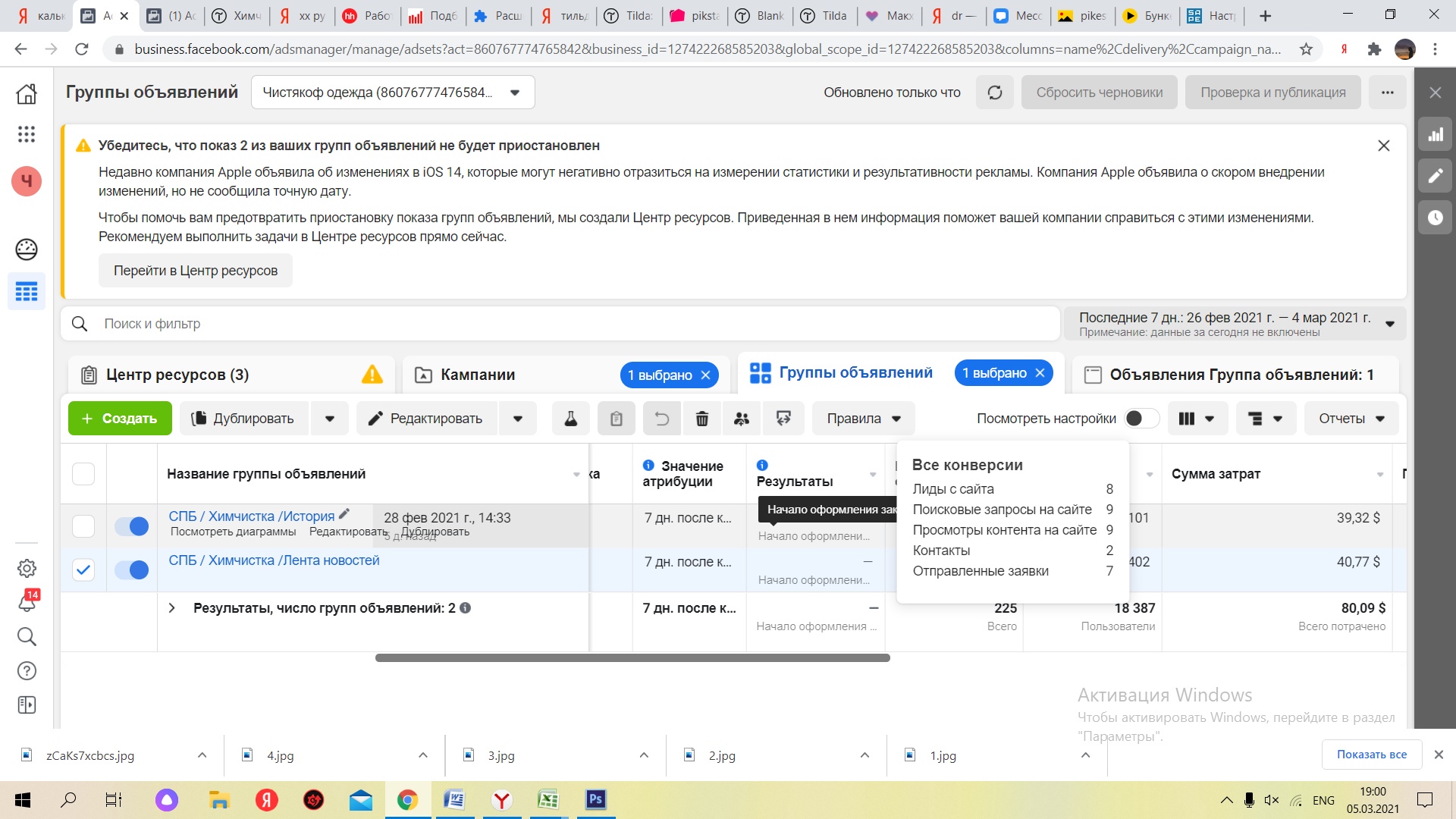Open the Ads Manager table icon
1456x819 pixels.
pyautogui.click(x=27, y=291)
